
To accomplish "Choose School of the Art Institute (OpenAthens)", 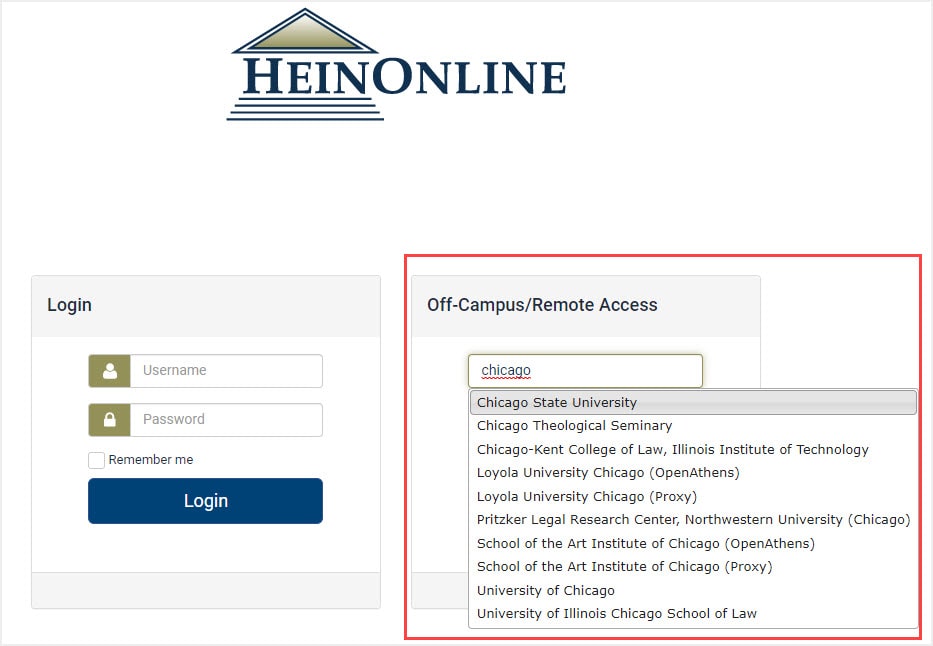I will pyautogui.click(x=693, y=544).
